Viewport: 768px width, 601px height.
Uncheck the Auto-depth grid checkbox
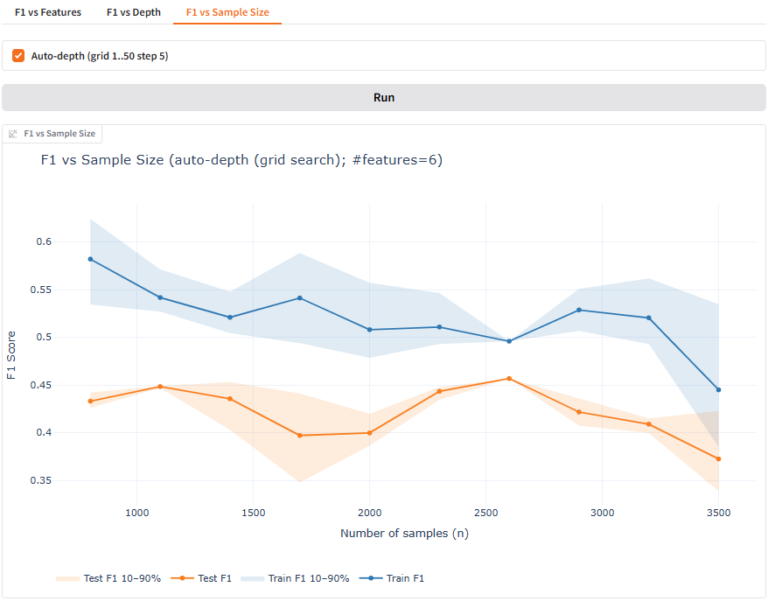click(x=18, y=56)
